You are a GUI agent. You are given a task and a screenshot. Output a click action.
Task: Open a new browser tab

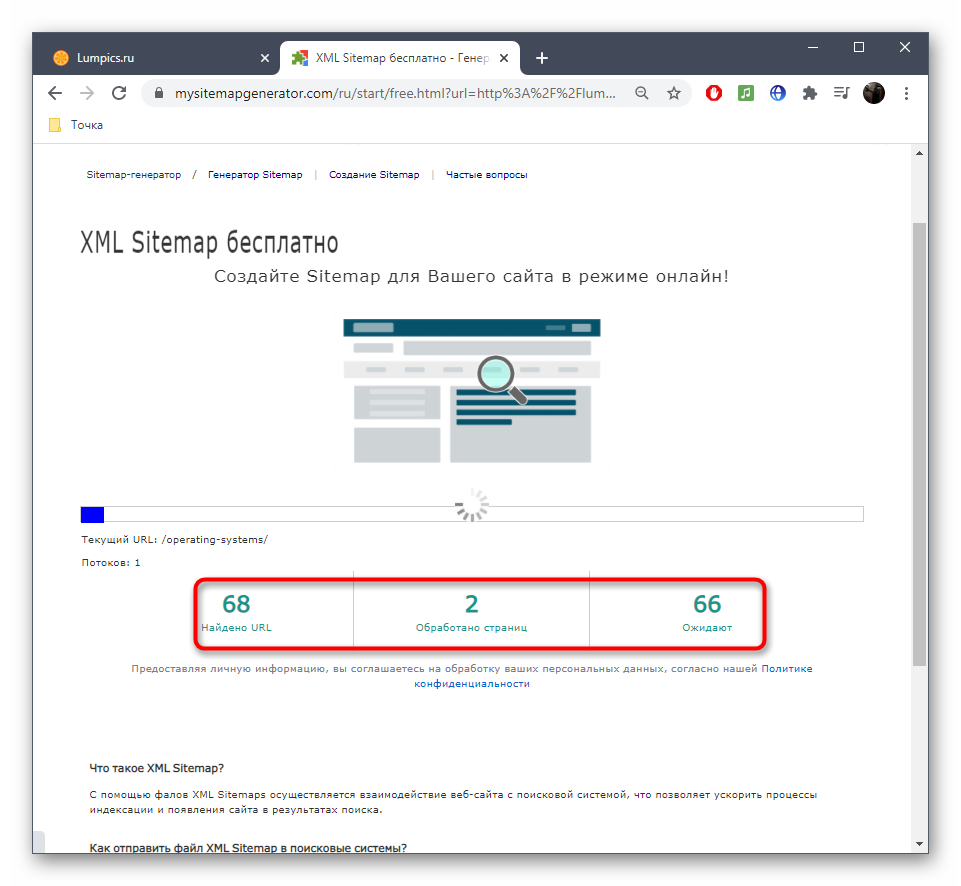pos(542,58)
